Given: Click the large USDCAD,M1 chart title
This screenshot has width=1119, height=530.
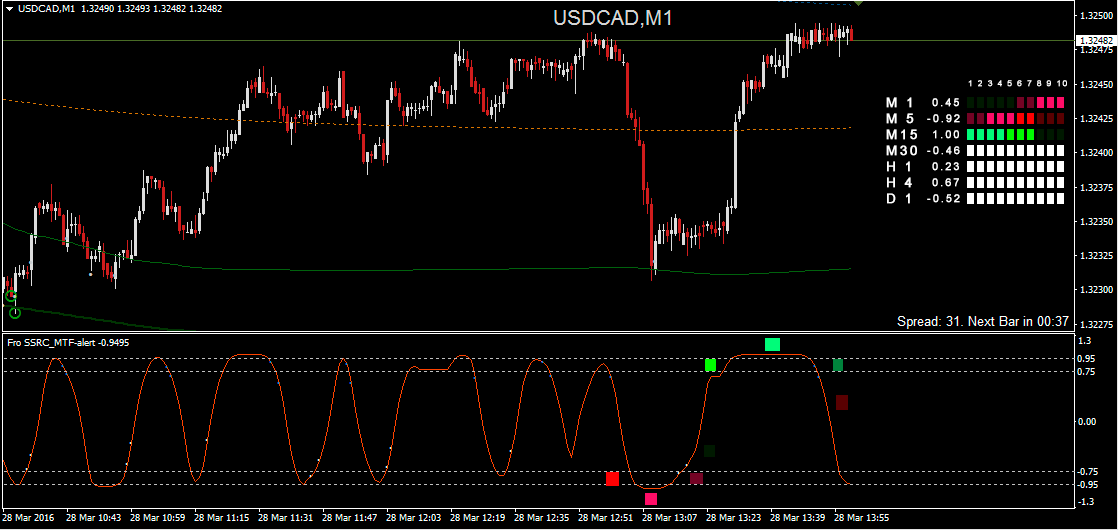Looking at the screenshot, I should [612, 19].
